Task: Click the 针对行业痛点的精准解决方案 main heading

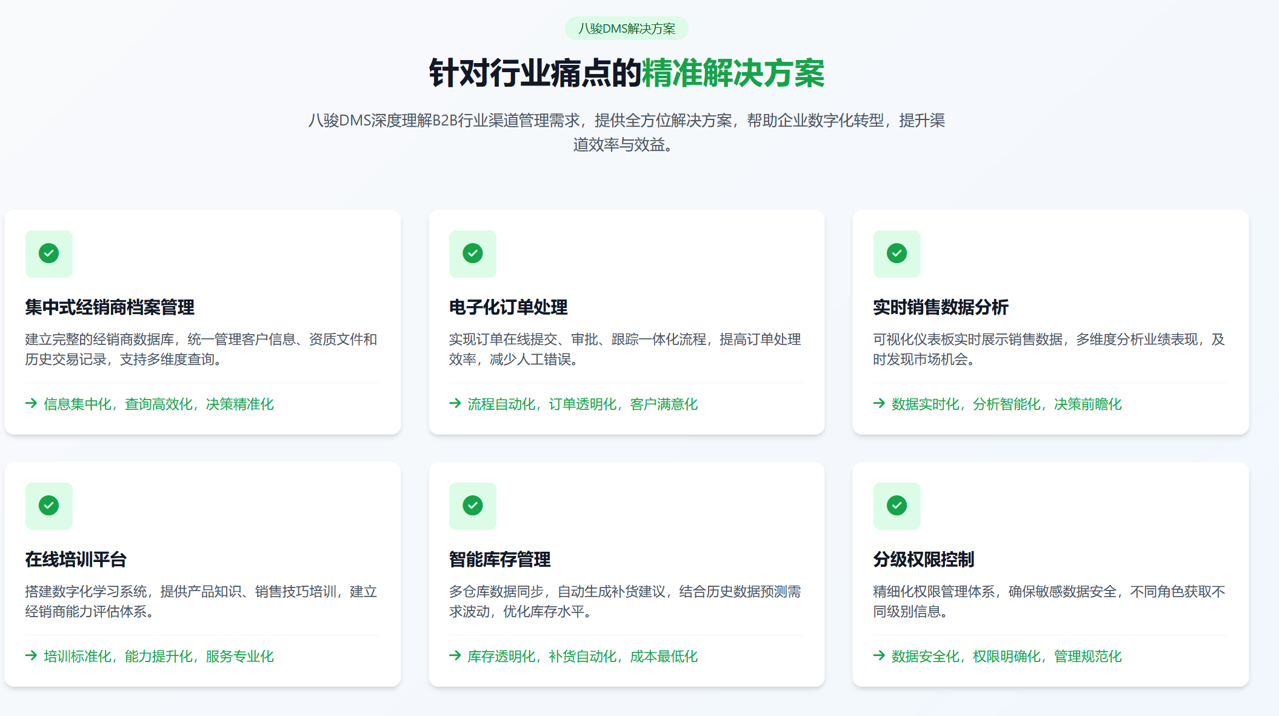Action: (627, 73)
